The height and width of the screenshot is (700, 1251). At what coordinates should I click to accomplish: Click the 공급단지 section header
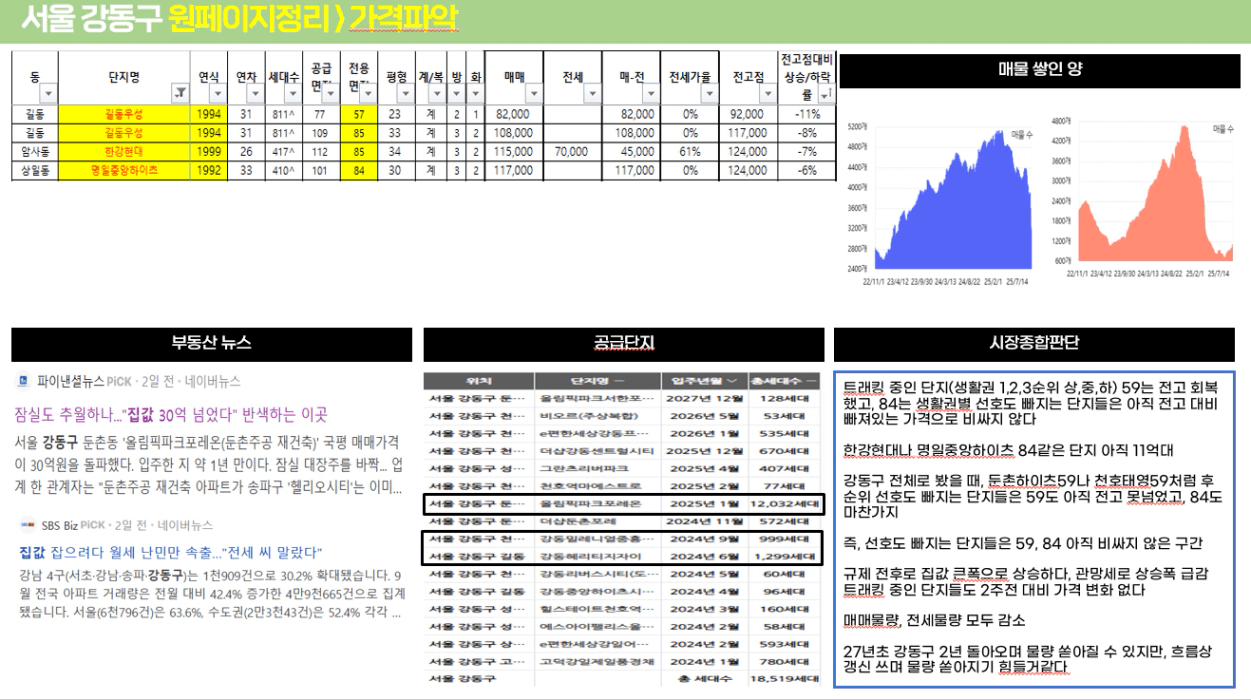click(624, 344)
